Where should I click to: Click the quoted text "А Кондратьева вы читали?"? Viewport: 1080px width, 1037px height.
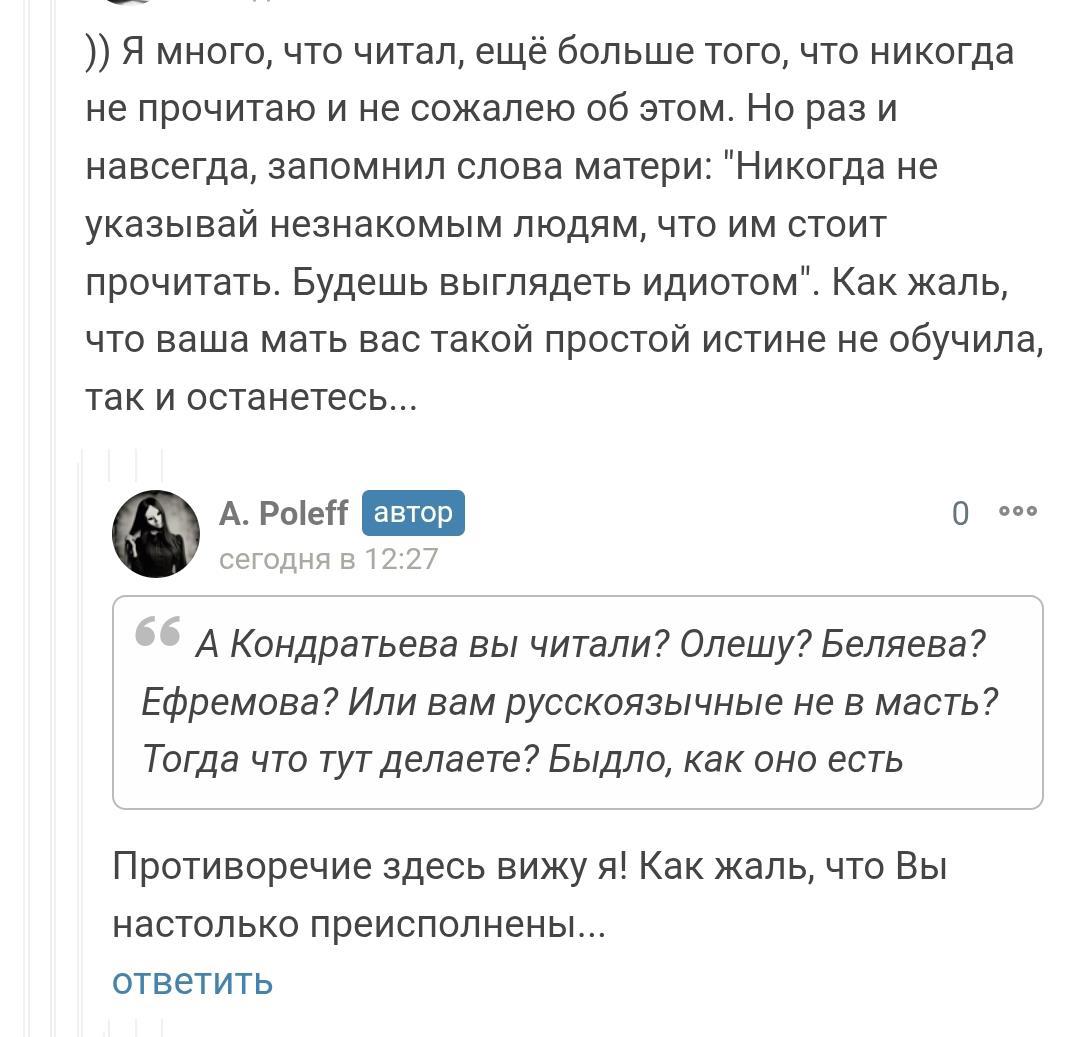[x=432, y=644]
